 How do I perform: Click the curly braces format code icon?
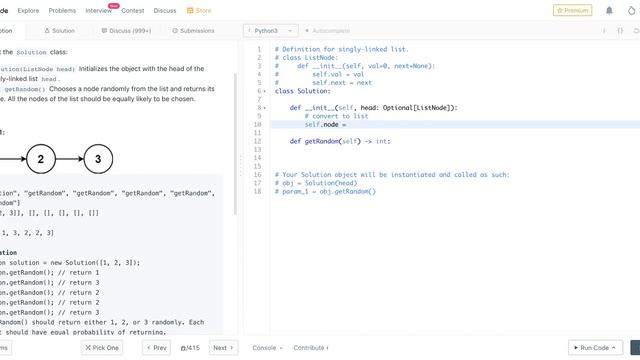(x=620, y=31)
